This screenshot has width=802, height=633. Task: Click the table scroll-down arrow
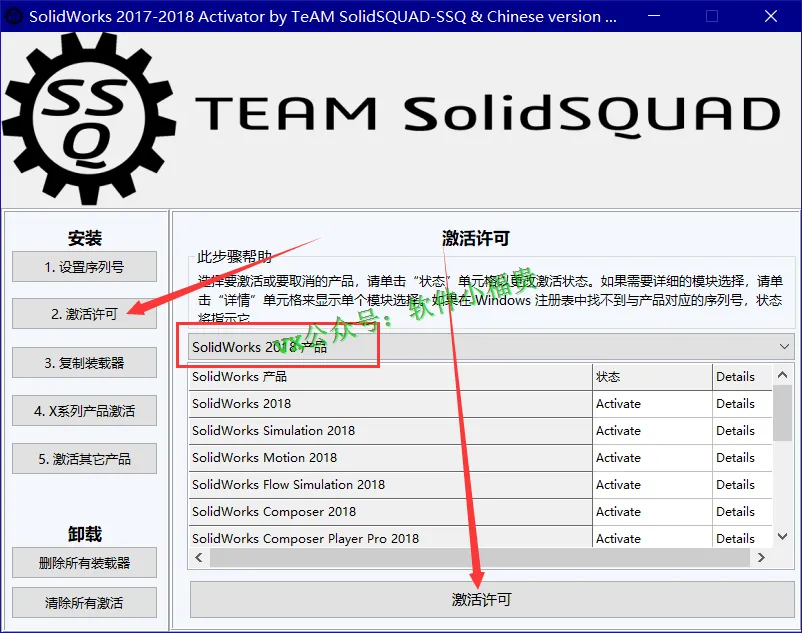783,536
